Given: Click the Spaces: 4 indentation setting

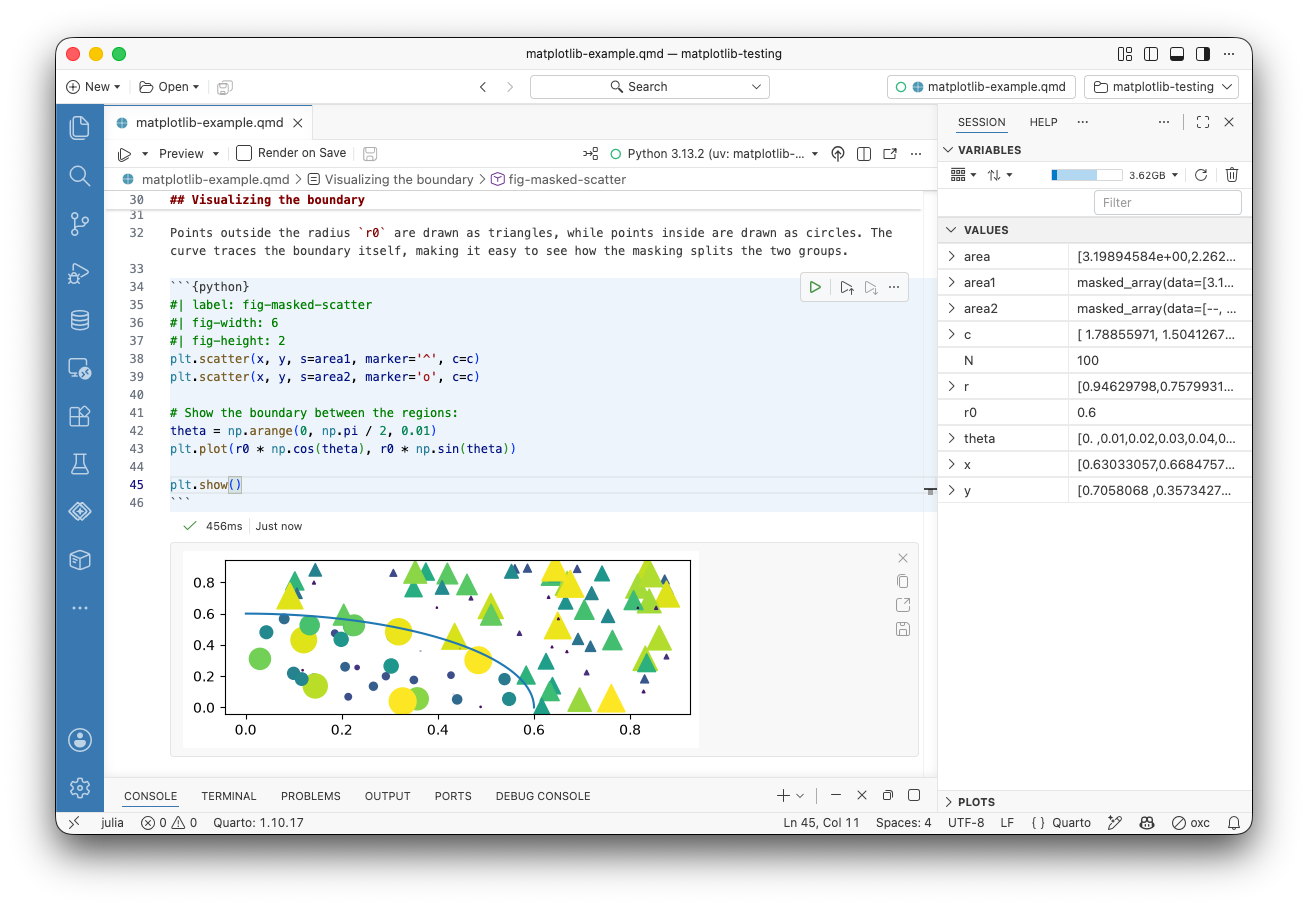Looking at the screenshot, I should point(903,823).
